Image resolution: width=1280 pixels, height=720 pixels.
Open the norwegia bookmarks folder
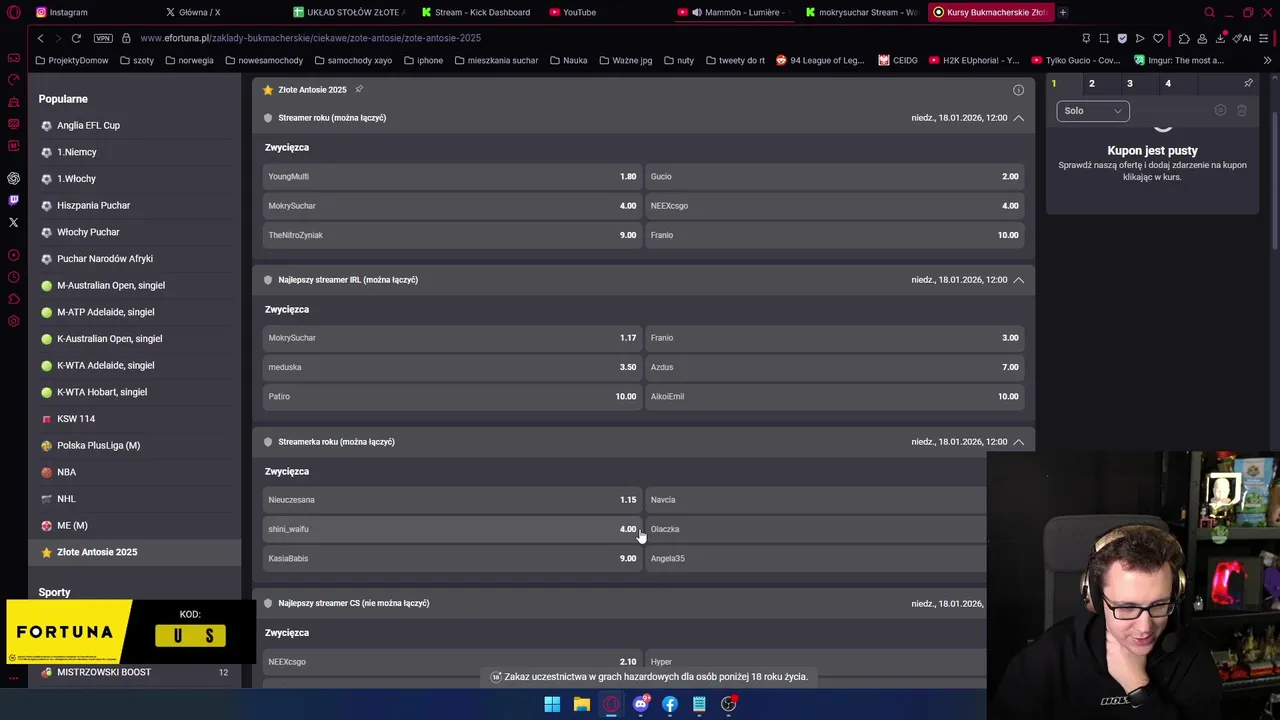189,60
